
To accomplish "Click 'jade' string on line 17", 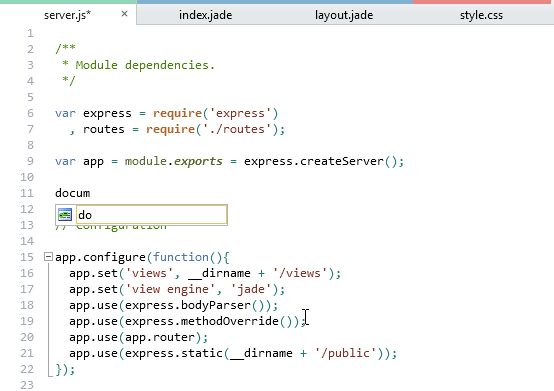I will tap(251, 289).
